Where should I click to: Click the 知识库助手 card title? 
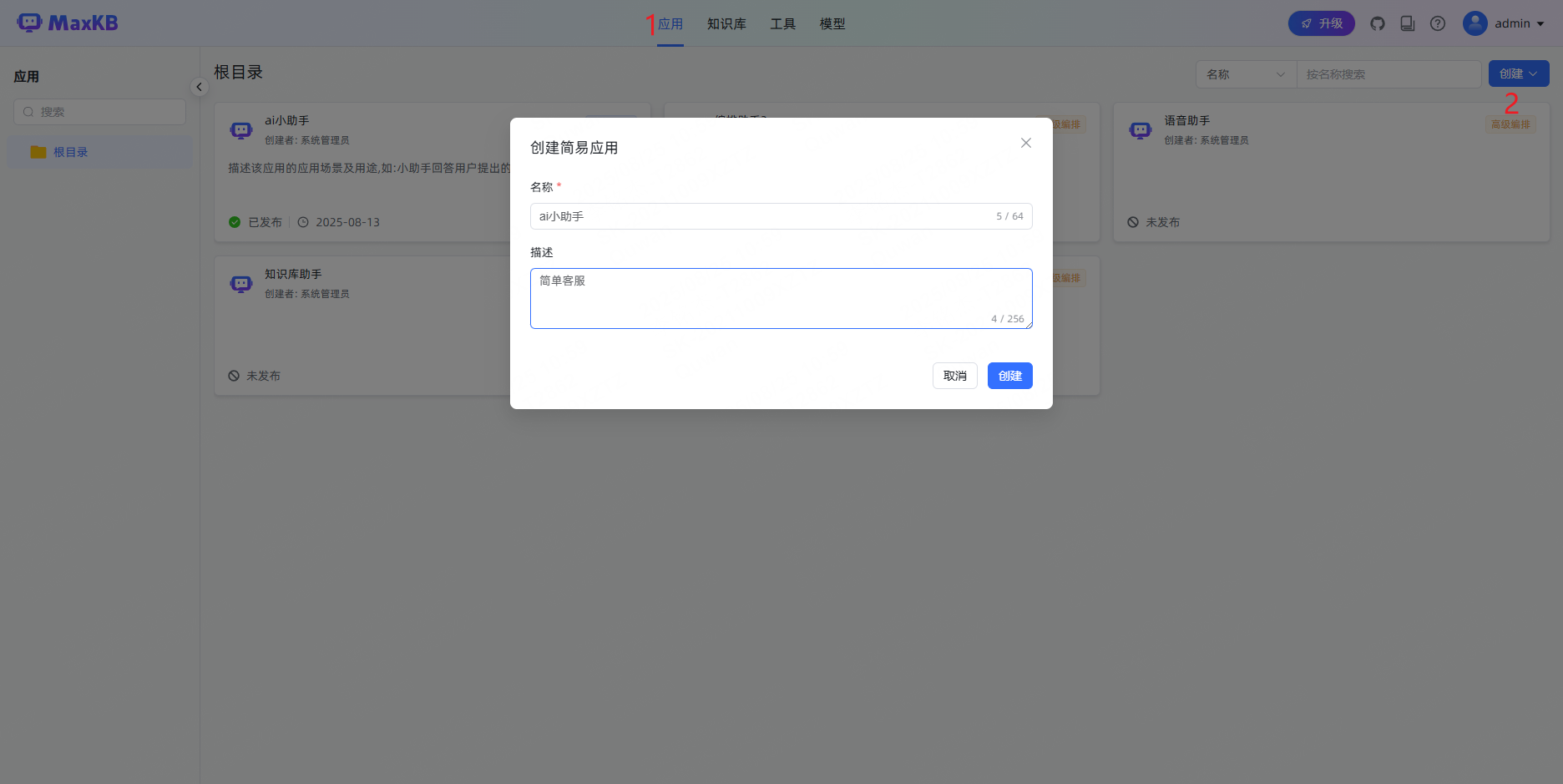[293, 274]
